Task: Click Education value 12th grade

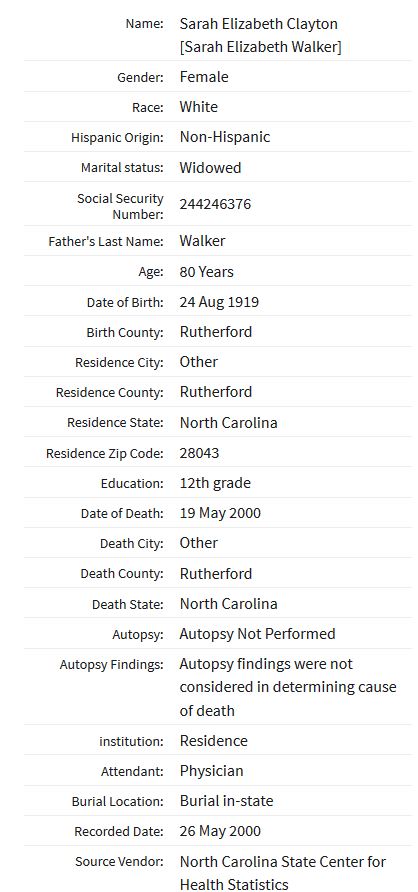Action: [x=215, y=483]
